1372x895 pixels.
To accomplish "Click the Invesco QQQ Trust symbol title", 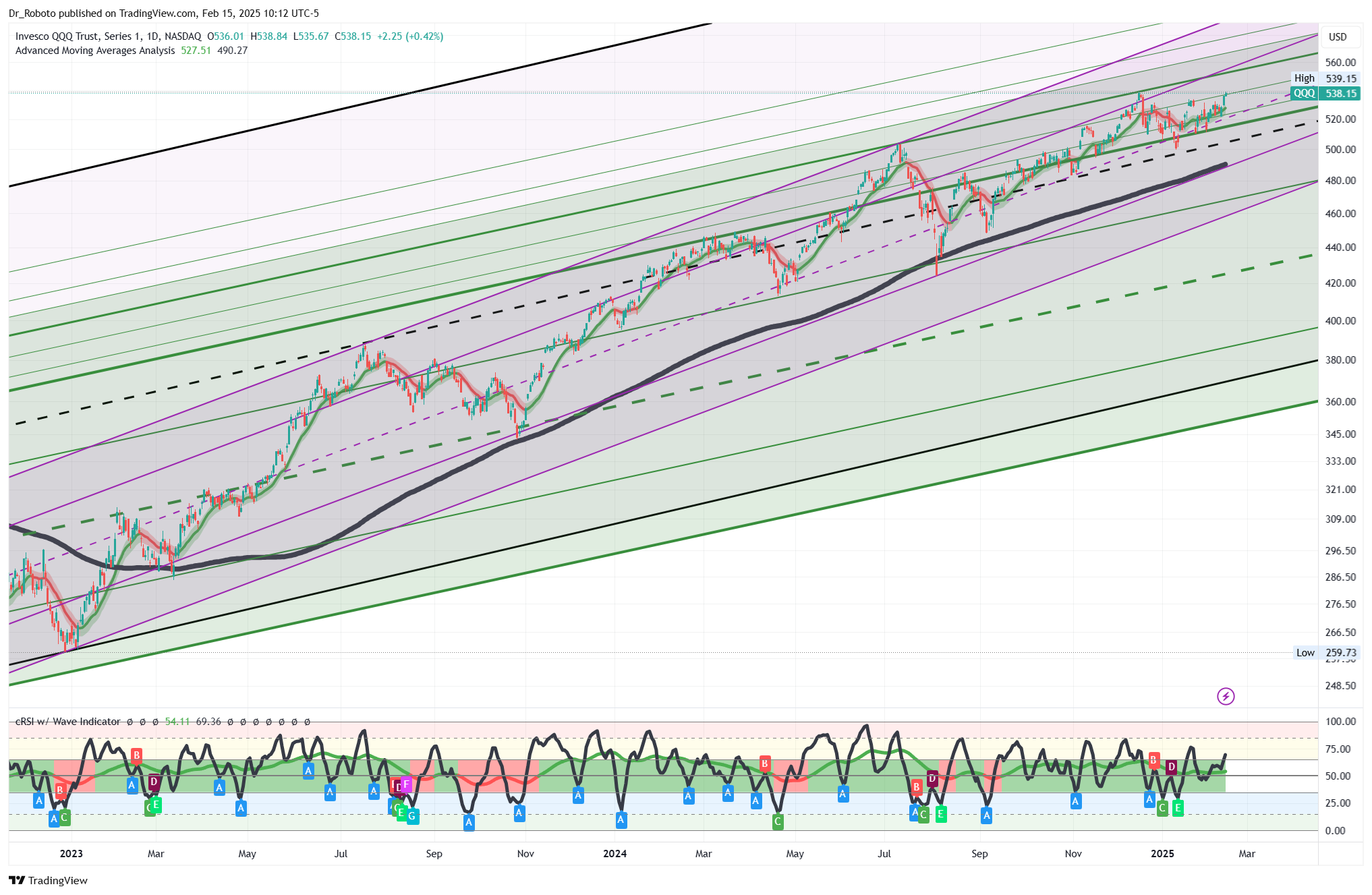I will click(x=108, y=36).
